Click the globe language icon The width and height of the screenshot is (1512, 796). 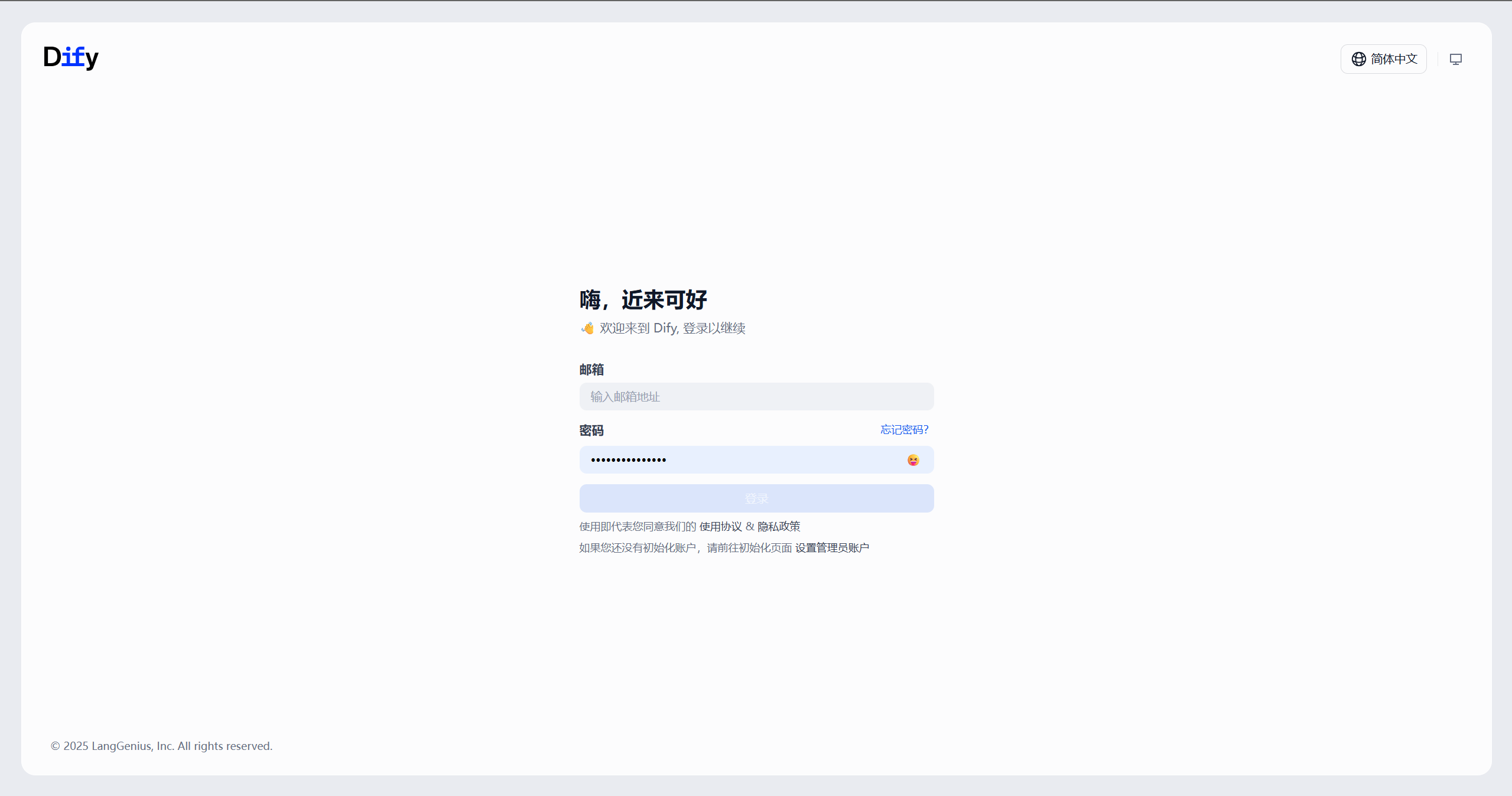click(1358, 59)
